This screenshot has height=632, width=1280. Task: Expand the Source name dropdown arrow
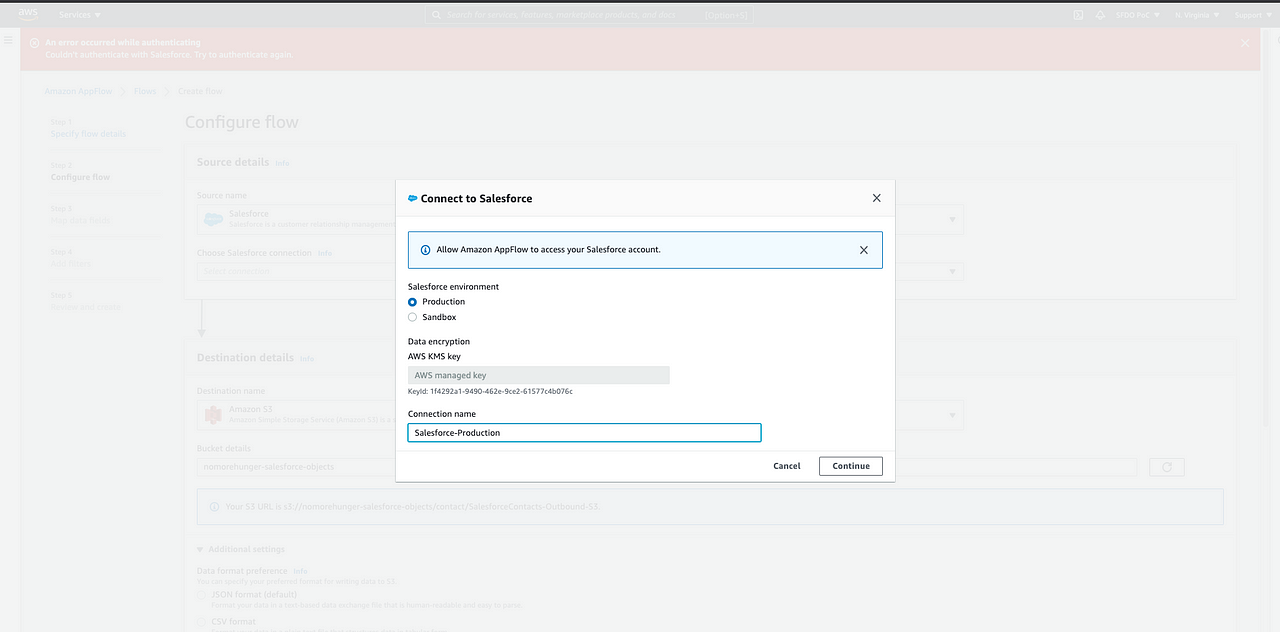click(x=952, y=219)
